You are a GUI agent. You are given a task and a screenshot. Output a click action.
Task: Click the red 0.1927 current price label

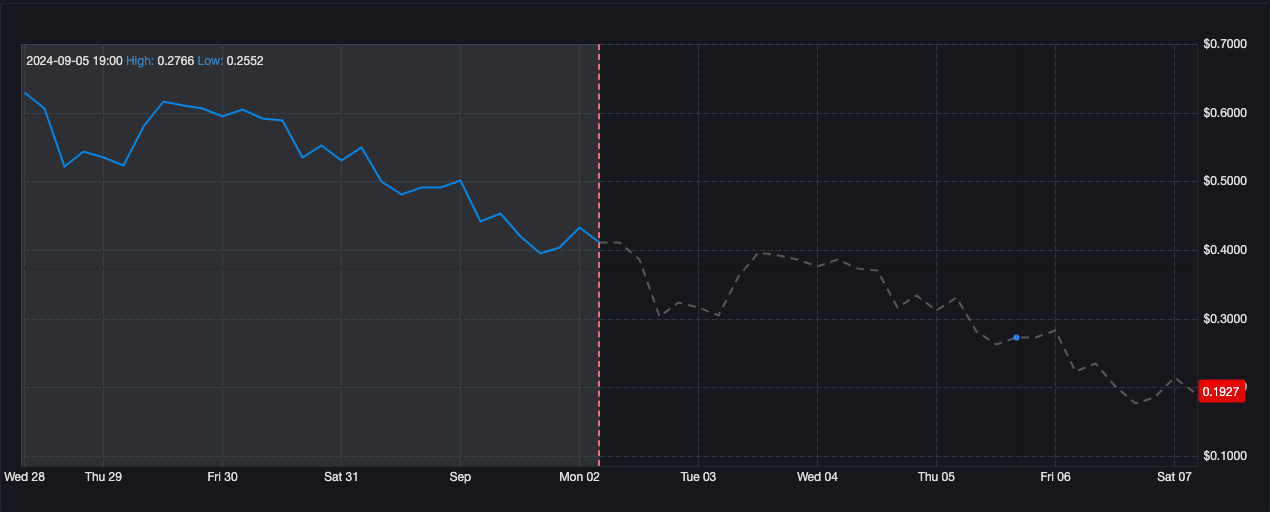click(x=1220, y=392)
